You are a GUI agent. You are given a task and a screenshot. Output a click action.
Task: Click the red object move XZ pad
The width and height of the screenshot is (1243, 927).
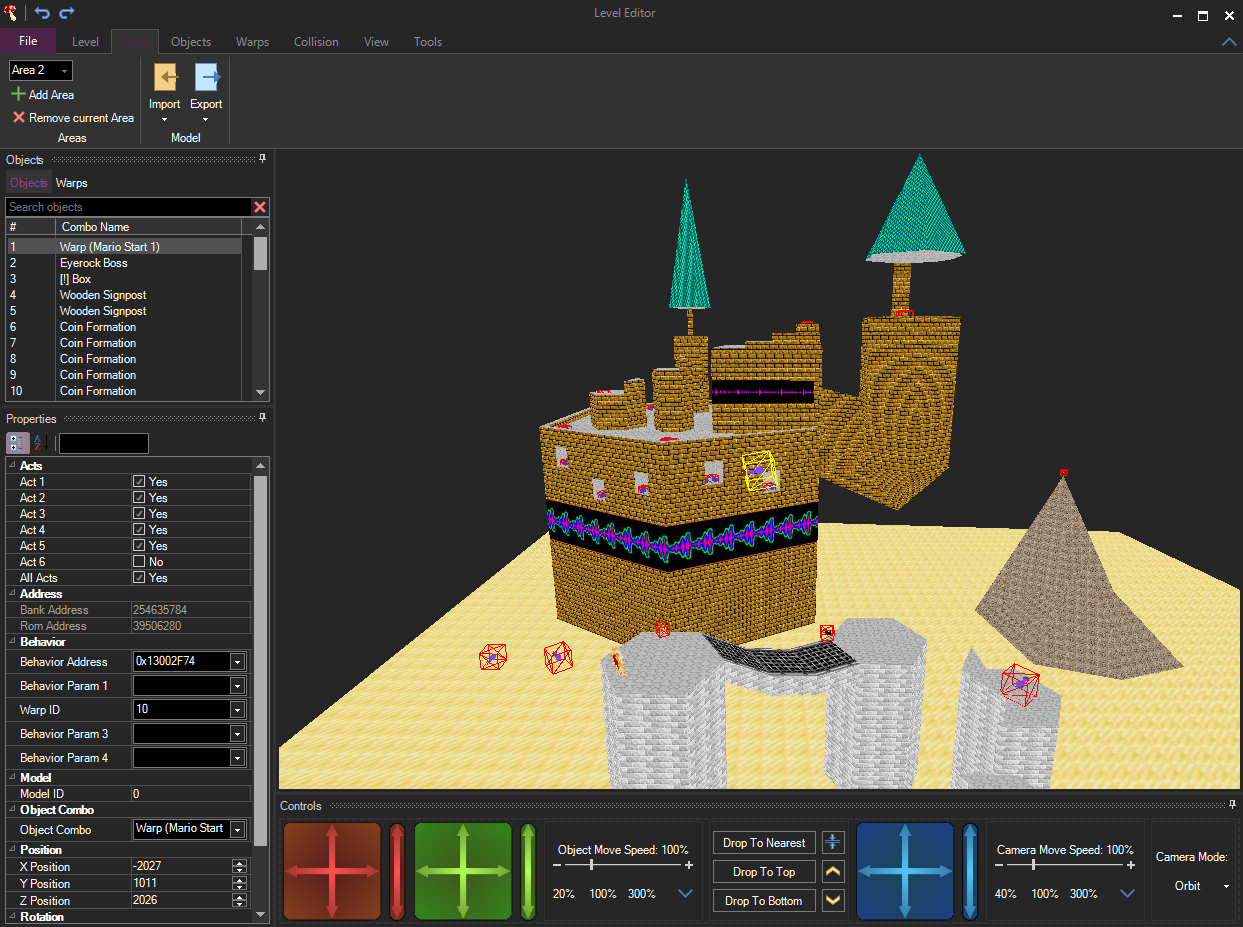click(x=332, y=871)
